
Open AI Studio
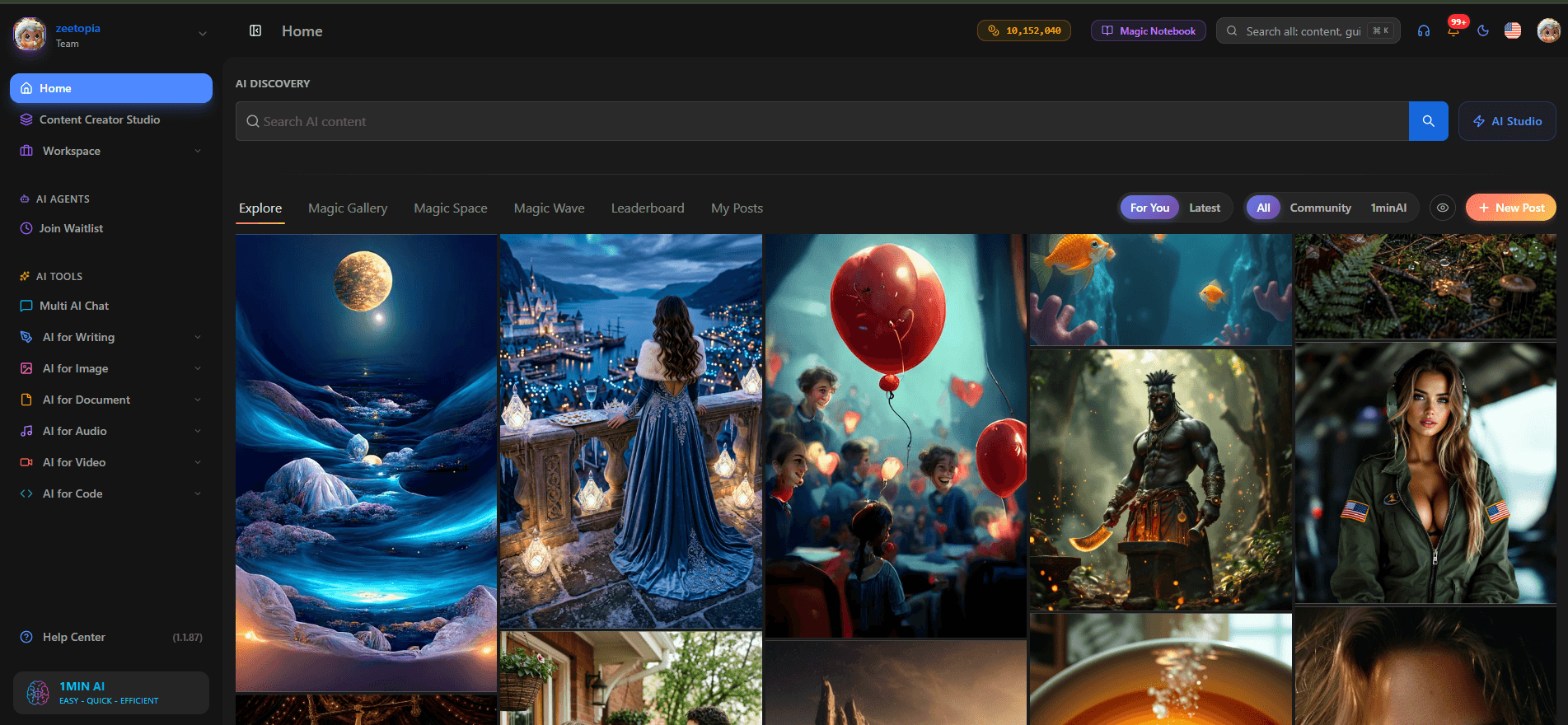[1507, 121]
